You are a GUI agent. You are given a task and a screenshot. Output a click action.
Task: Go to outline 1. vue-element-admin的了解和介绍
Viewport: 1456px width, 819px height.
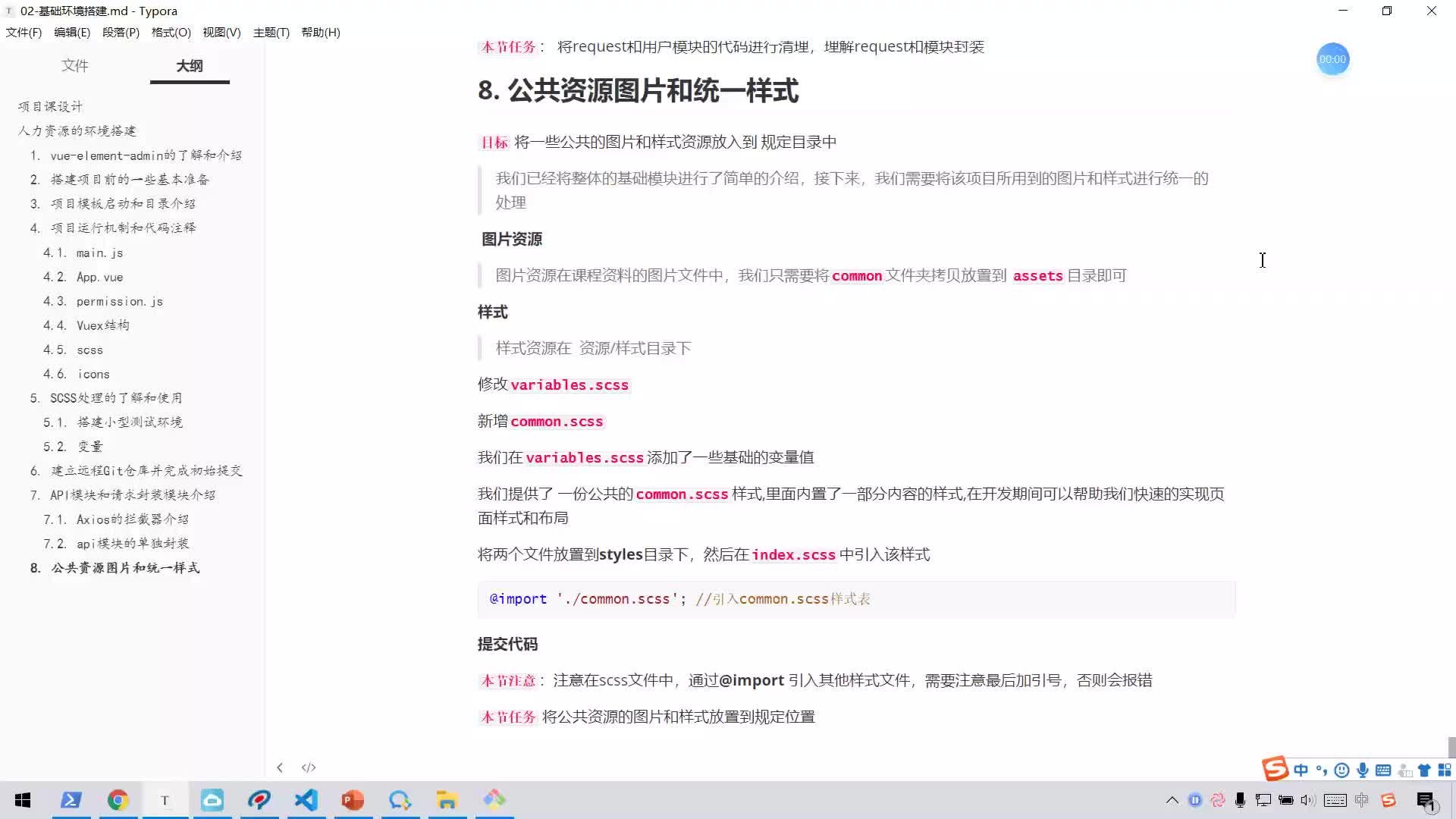coord(136,155)
